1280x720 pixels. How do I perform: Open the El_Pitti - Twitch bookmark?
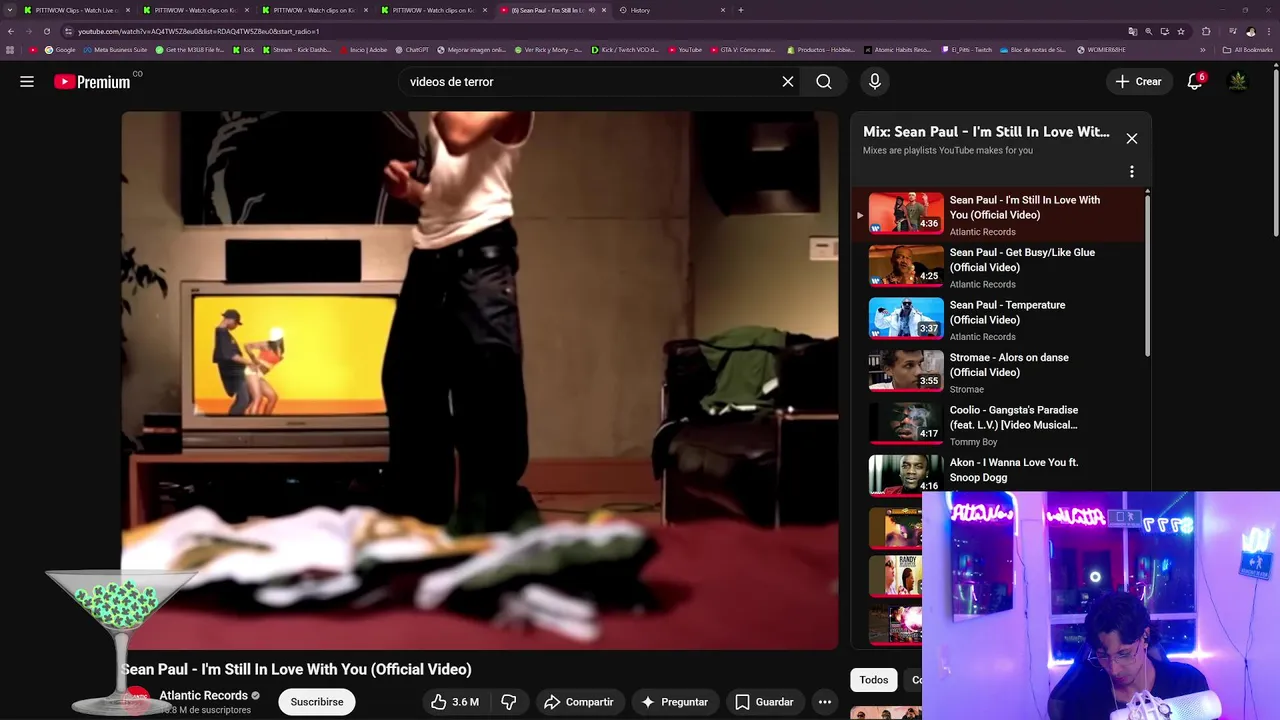967,50
